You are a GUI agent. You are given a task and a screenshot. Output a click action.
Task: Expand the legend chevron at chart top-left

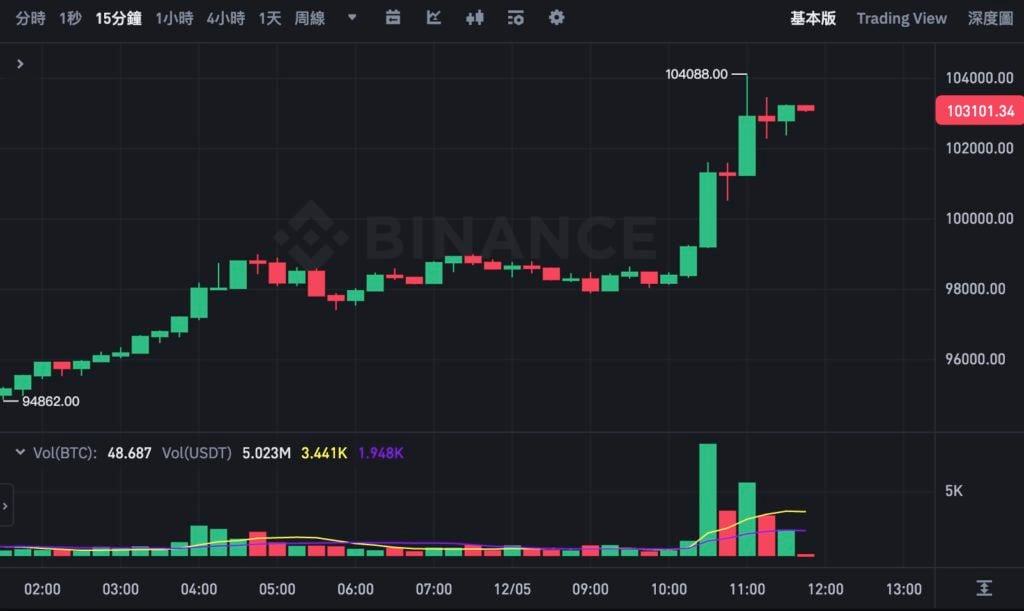click(x=20, y=64)
